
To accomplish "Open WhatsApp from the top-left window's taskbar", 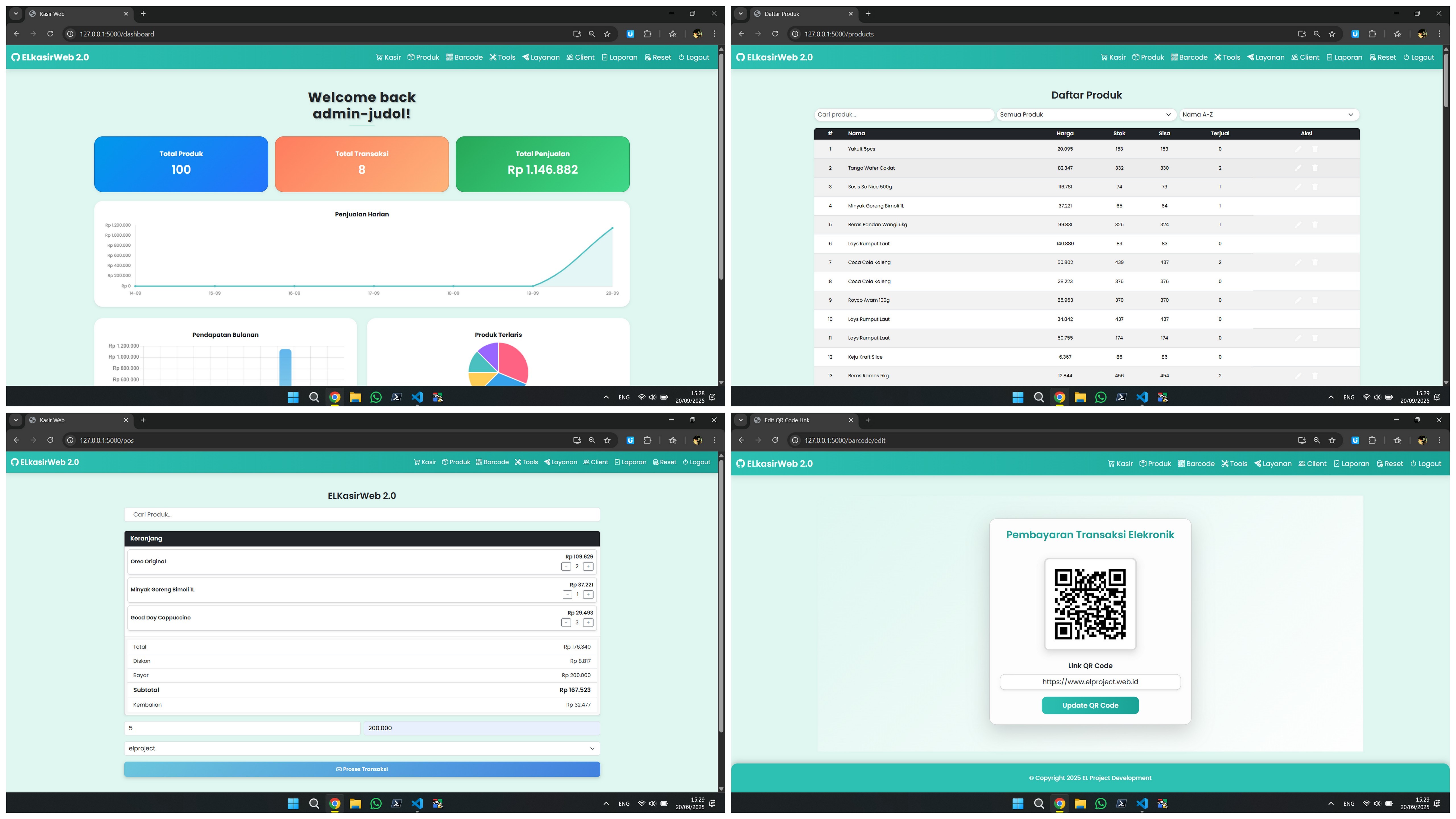I will coord(376,397).
